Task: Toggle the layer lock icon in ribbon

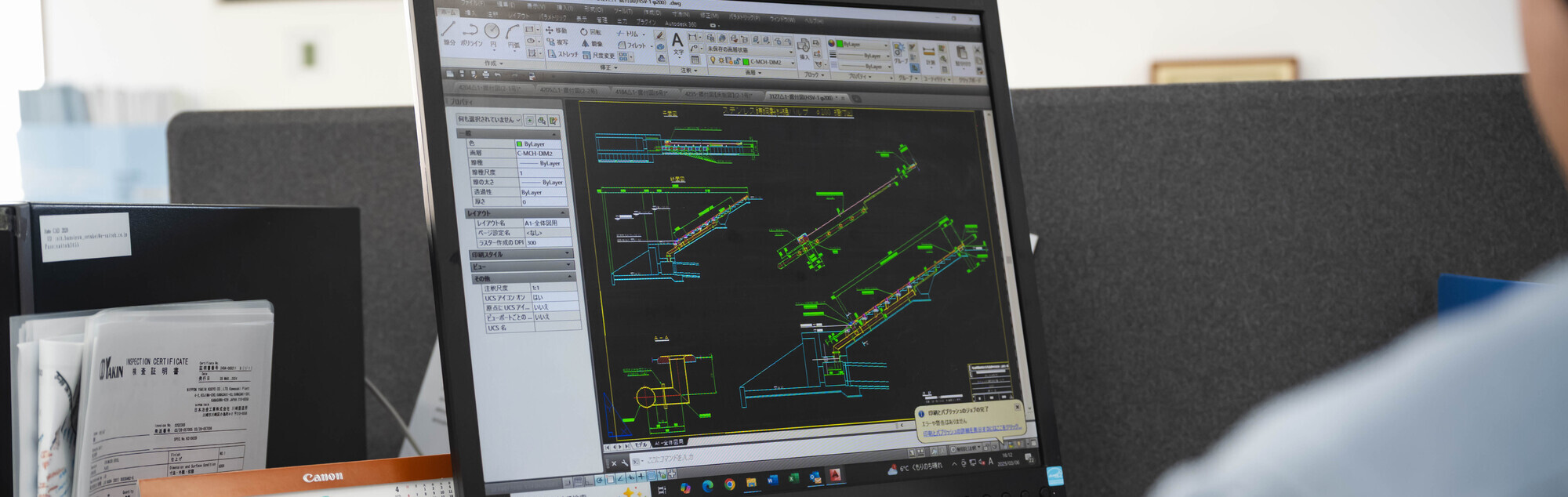Action: tap(736, 61)
